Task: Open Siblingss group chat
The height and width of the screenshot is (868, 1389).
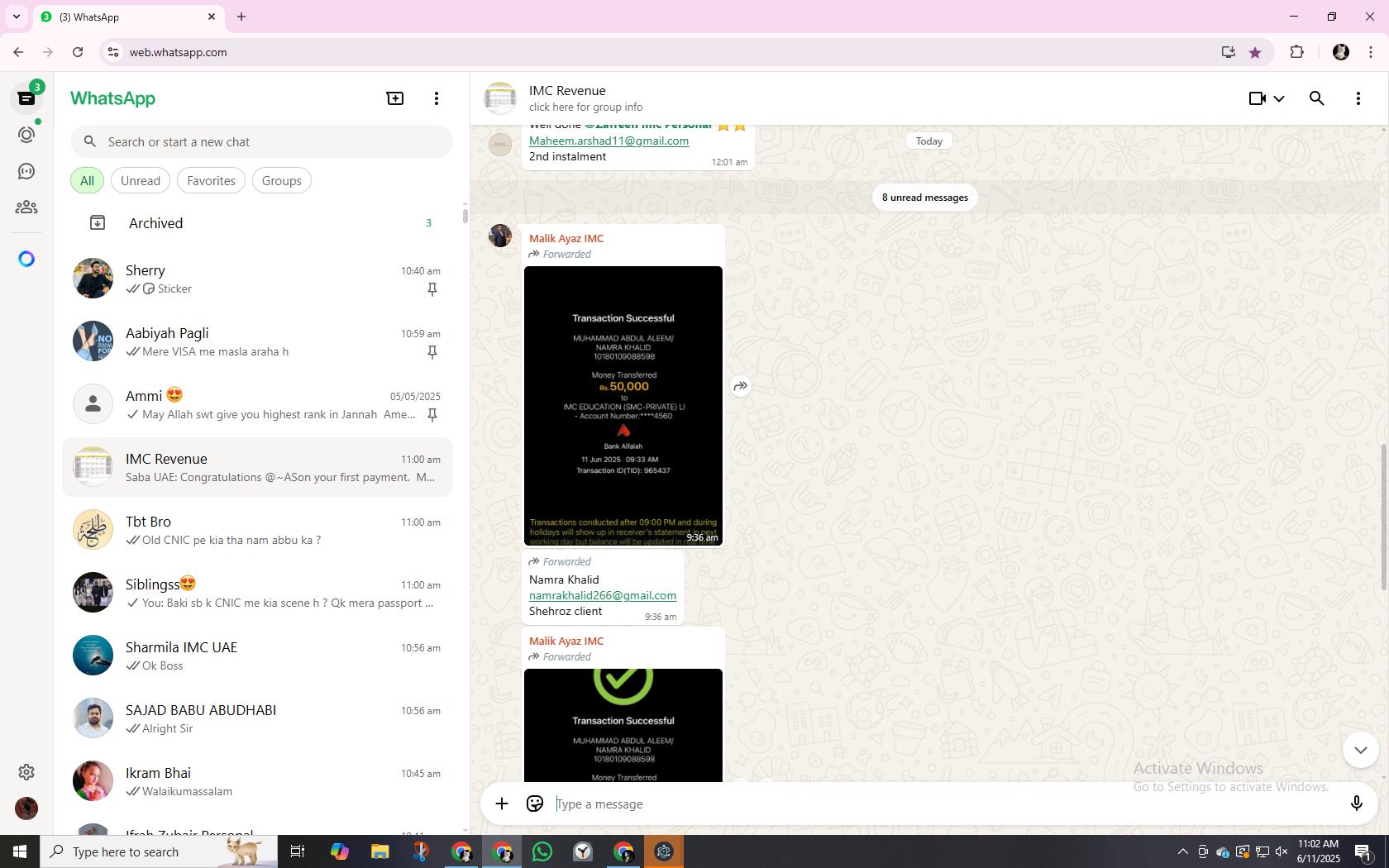Action: tap(258, 593)
